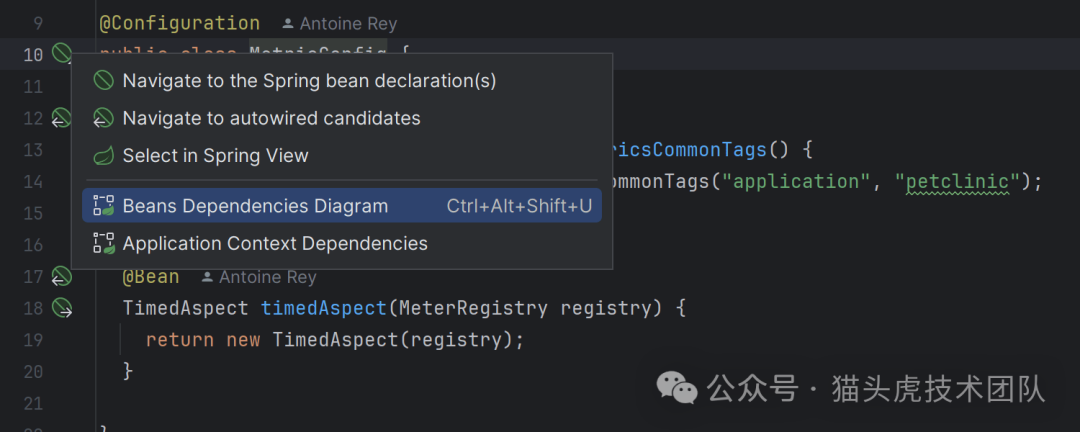Click the autowired gutter icon on line 12
Image resolution: width=1080 pixels, height=432 pixels.
62,118
